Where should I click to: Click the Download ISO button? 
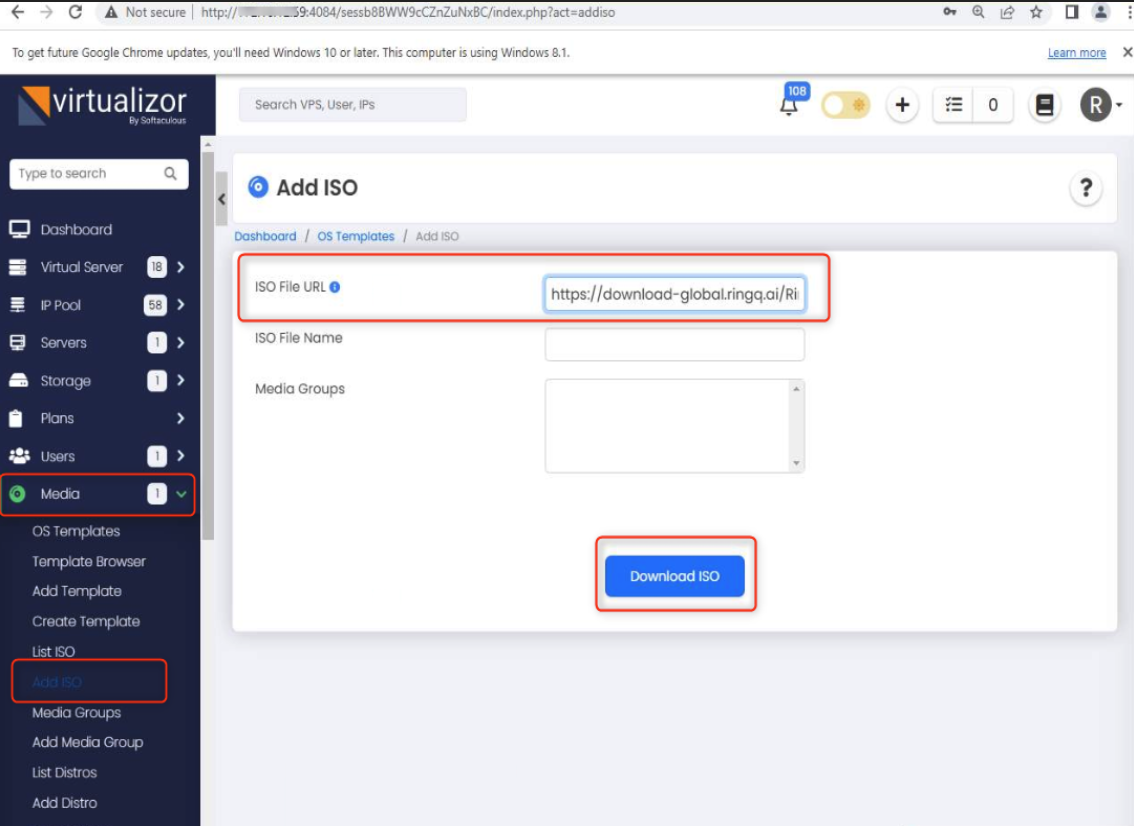click(x=674, y=576)
